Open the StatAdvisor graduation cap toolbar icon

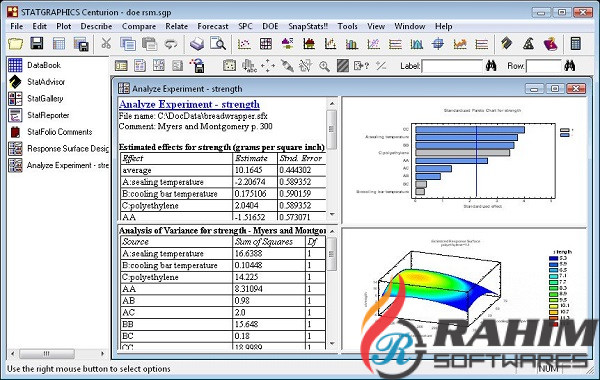click(507, 44)
